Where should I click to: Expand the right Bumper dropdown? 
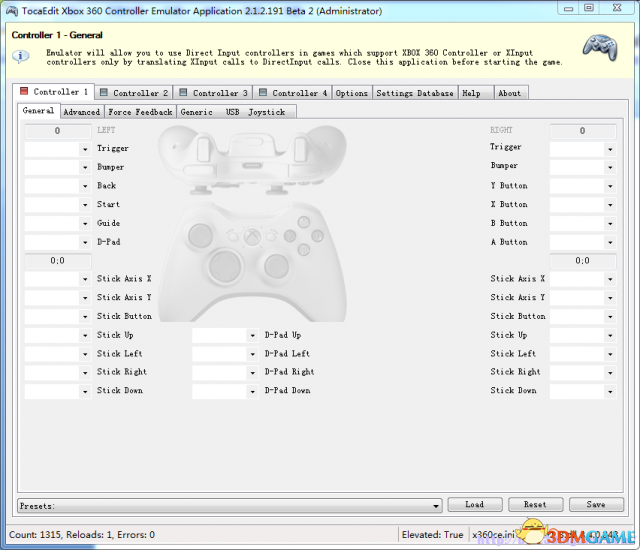610,168
